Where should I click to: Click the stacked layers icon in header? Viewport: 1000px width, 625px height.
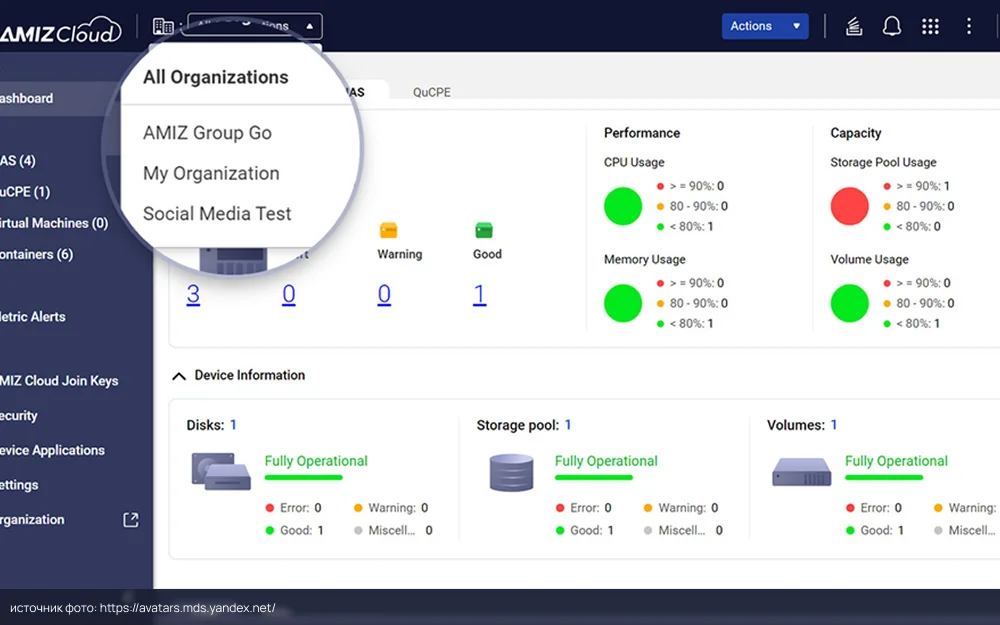(854, 26)
